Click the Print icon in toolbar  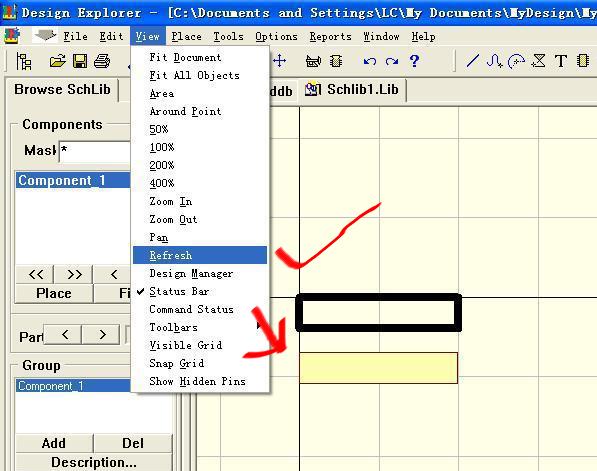[x=102, y=61]
